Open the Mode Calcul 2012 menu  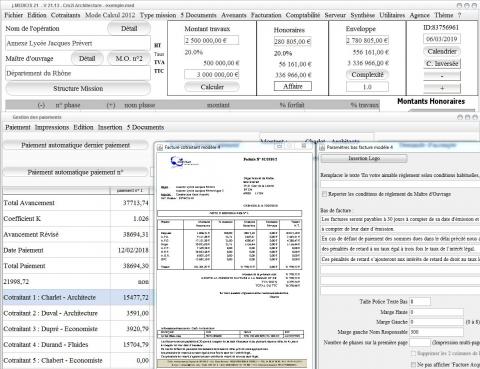110,15
